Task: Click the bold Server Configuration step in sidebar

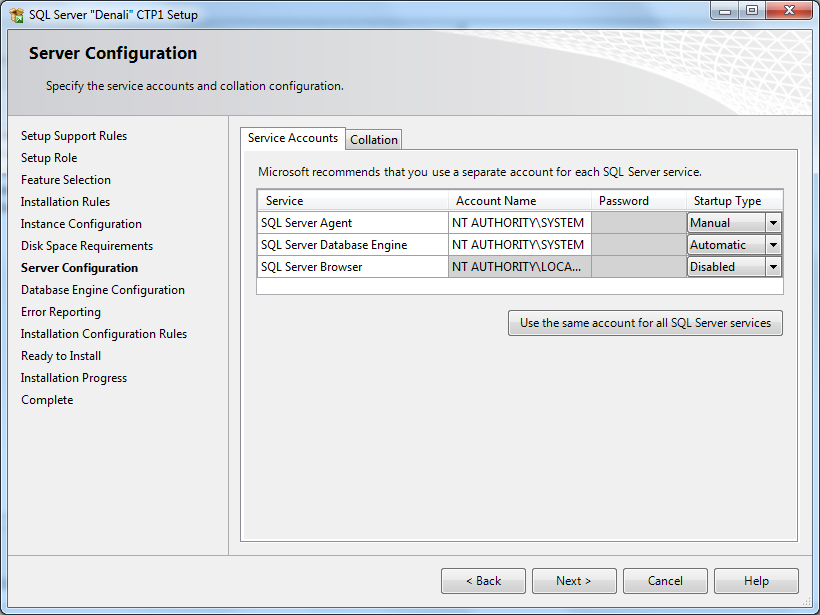Action: 79,268
